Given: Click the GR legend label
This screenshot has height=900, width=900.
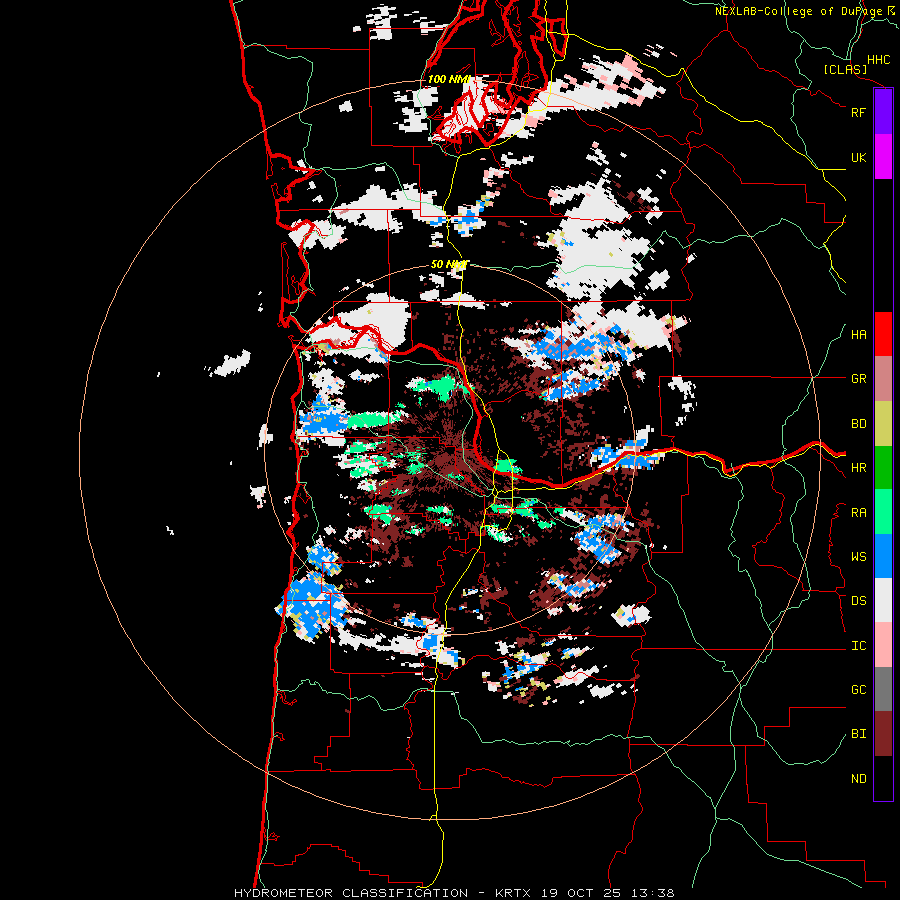Looking at the screenshot, I should [858, 379].
